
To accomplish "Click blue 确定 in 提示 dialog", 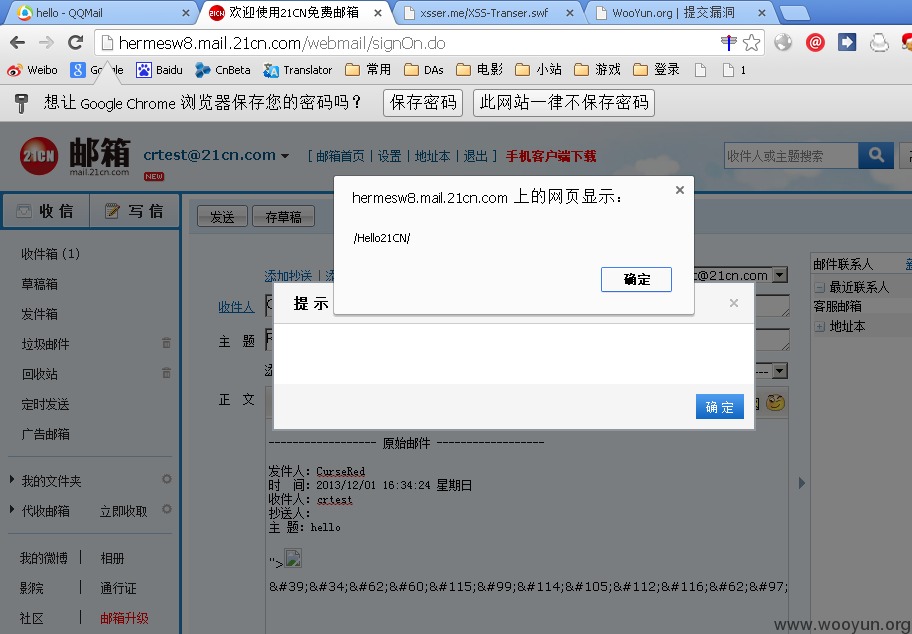I will tap(719, 407).
